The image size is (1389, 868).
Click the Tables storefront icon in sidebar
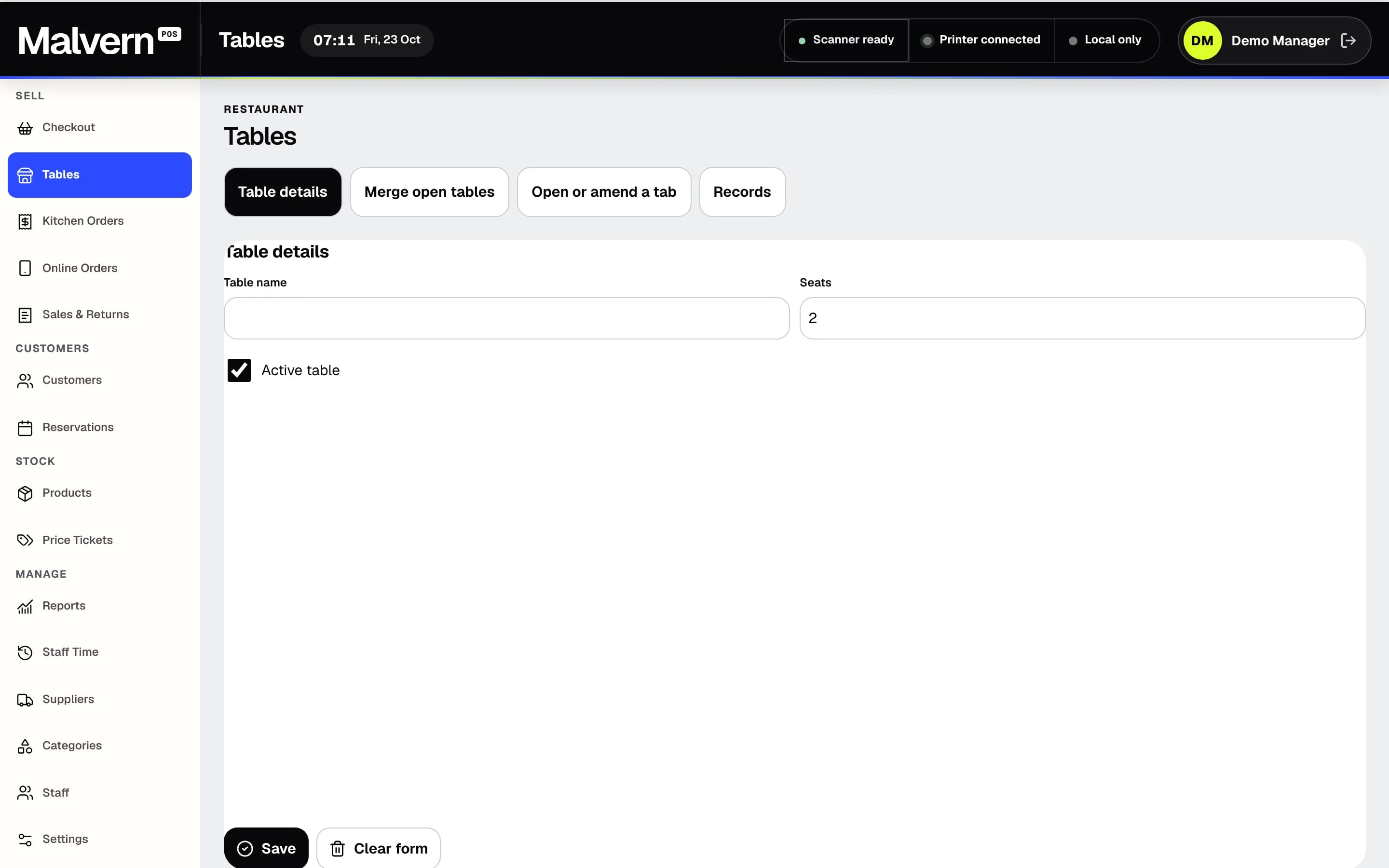25,175
